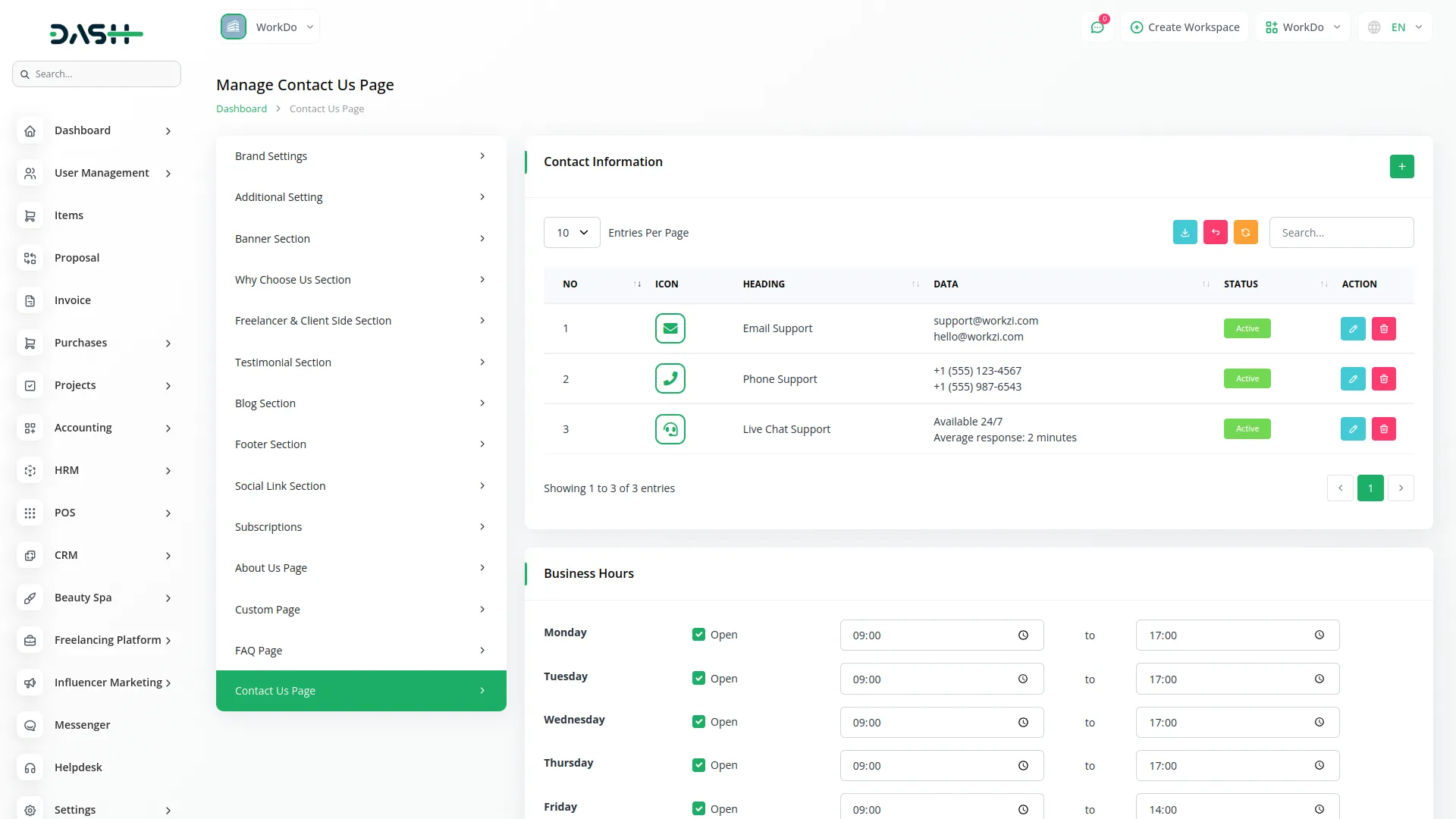The height and width of the screenshot is (819, 1456).
Task: Click the green plus to add contact information
Action: tap(1401, 166)
